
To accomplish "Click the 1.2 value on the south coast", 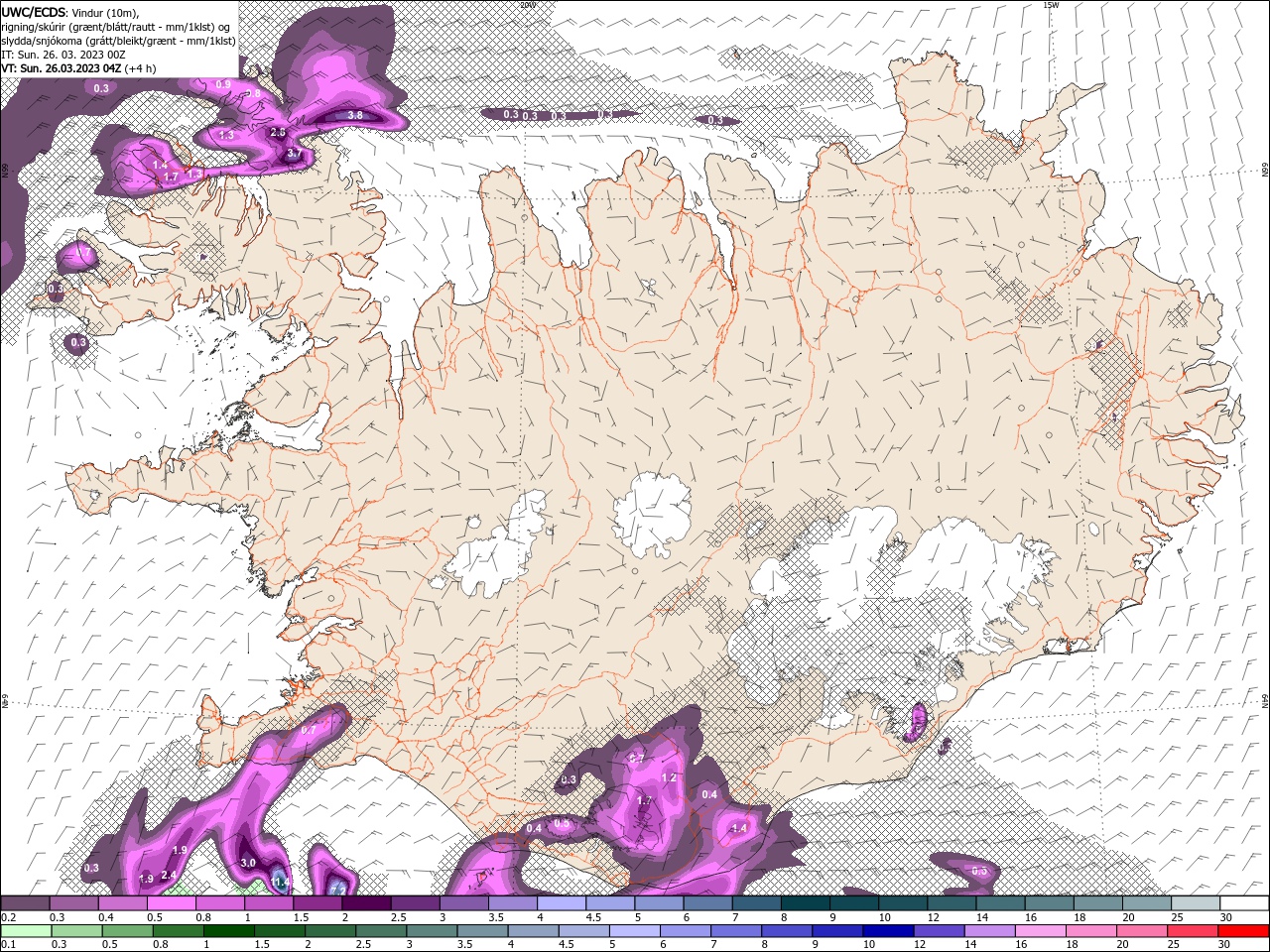I will click(669, 777).
